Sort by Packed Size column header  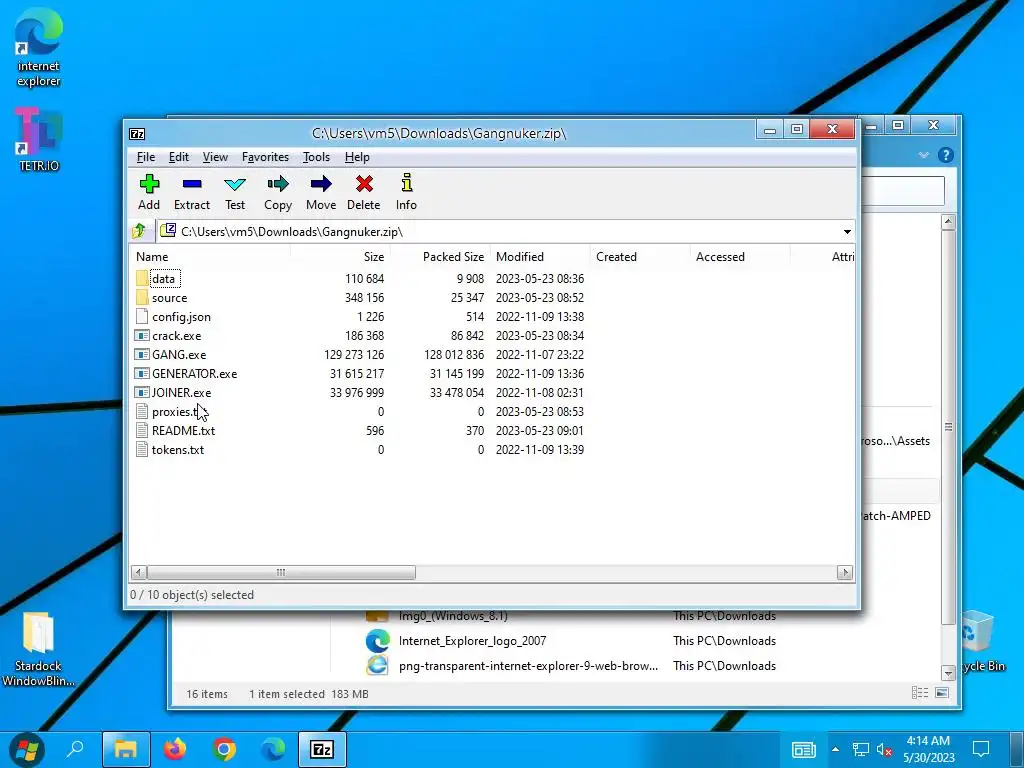(440, 257)
